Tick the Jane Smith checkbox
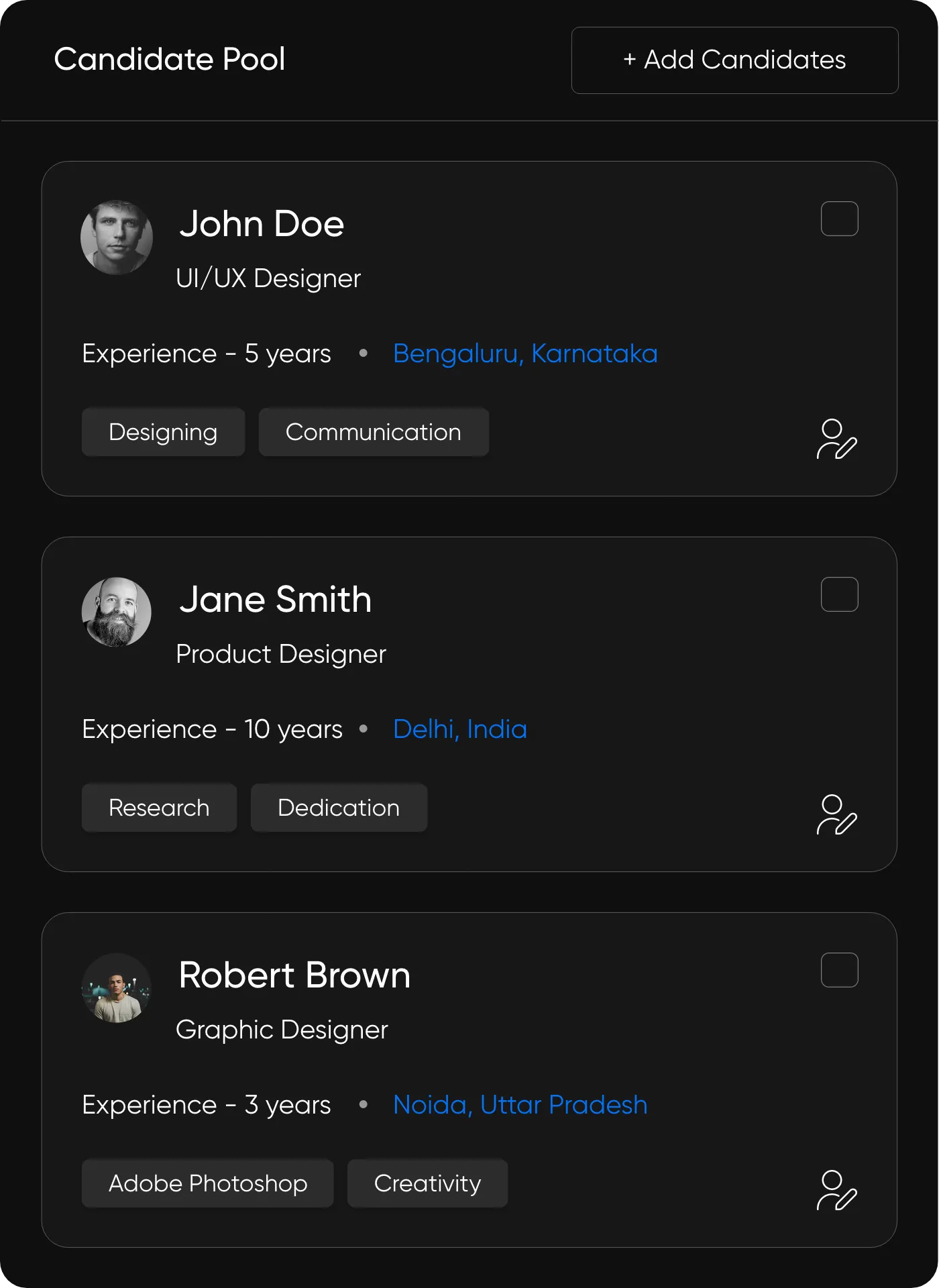 click(839, 594)
